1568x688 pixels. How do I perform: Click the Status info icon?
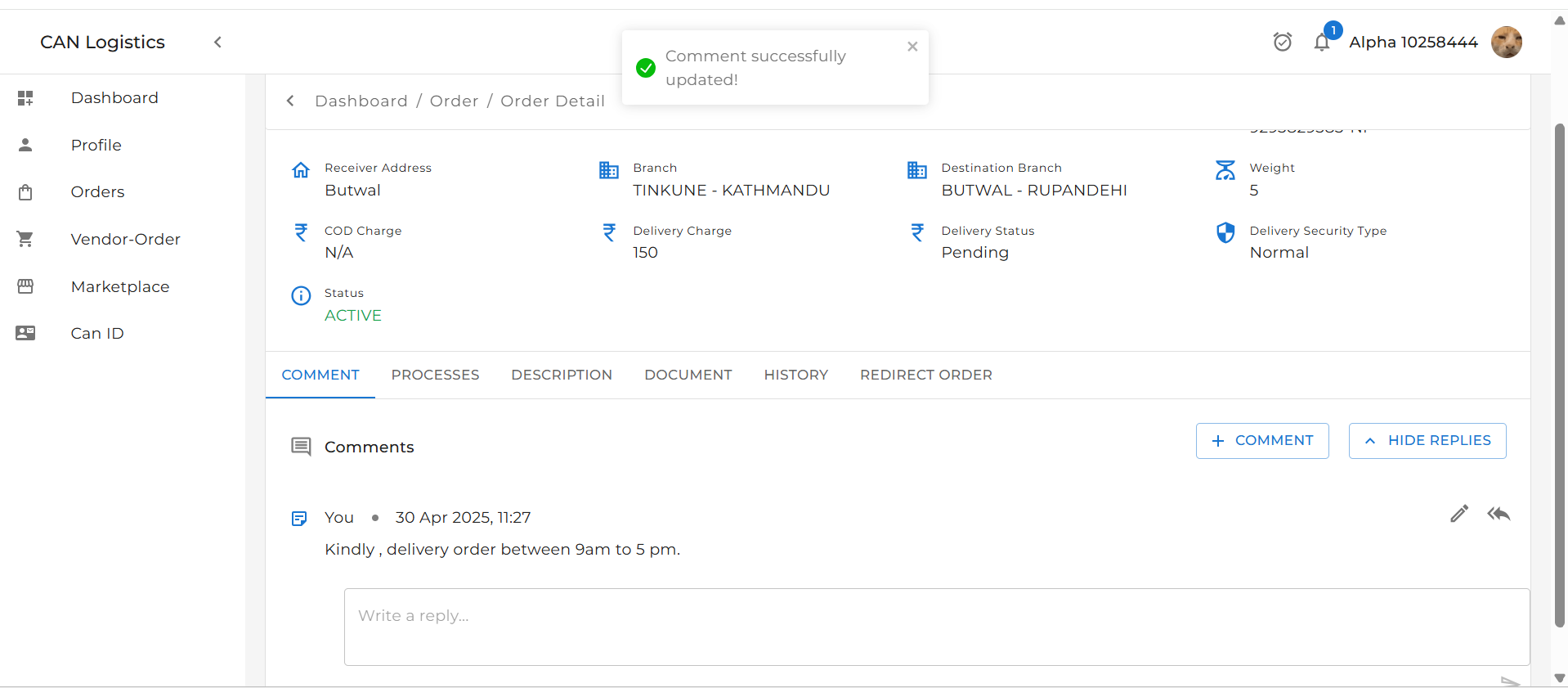301,295
